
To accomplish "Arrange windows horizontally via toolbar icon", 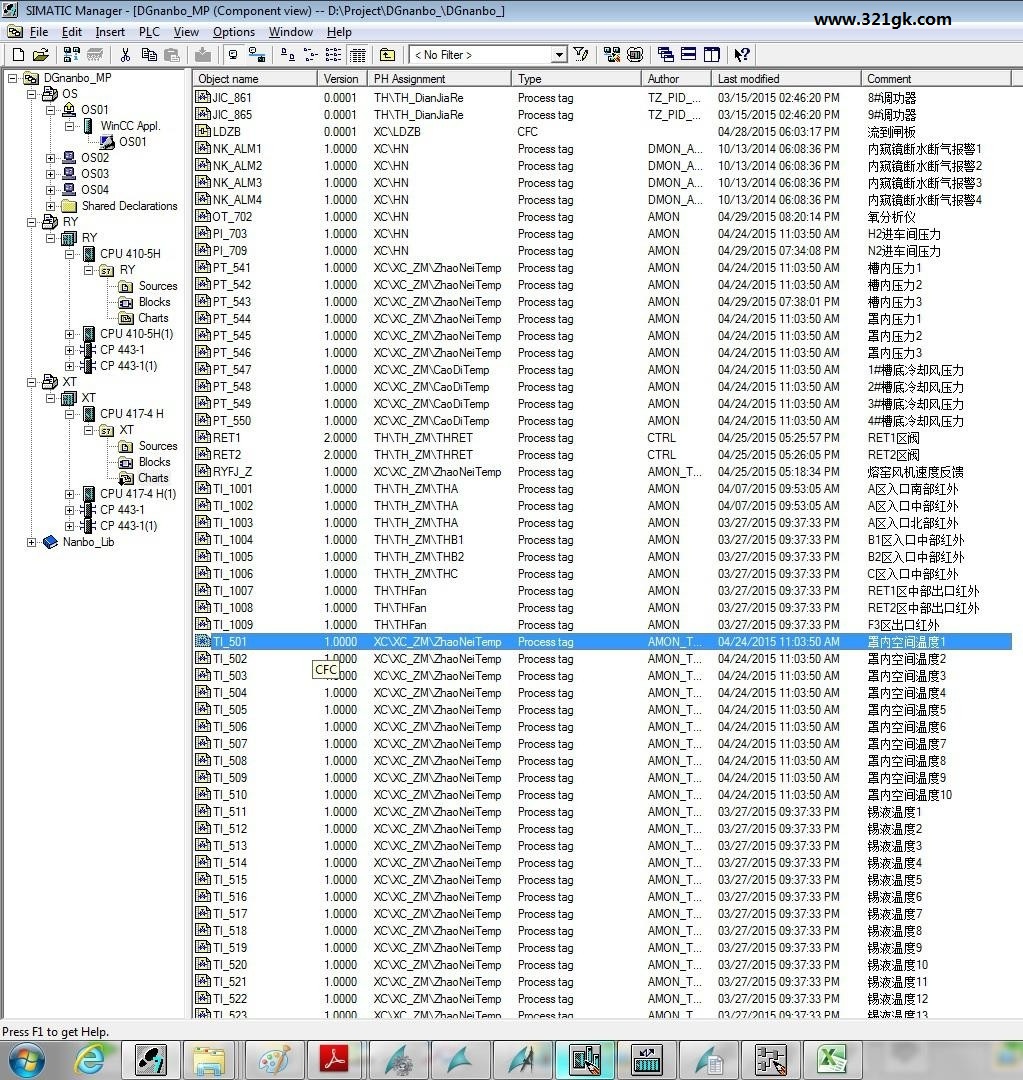I will tap(688, 54).
